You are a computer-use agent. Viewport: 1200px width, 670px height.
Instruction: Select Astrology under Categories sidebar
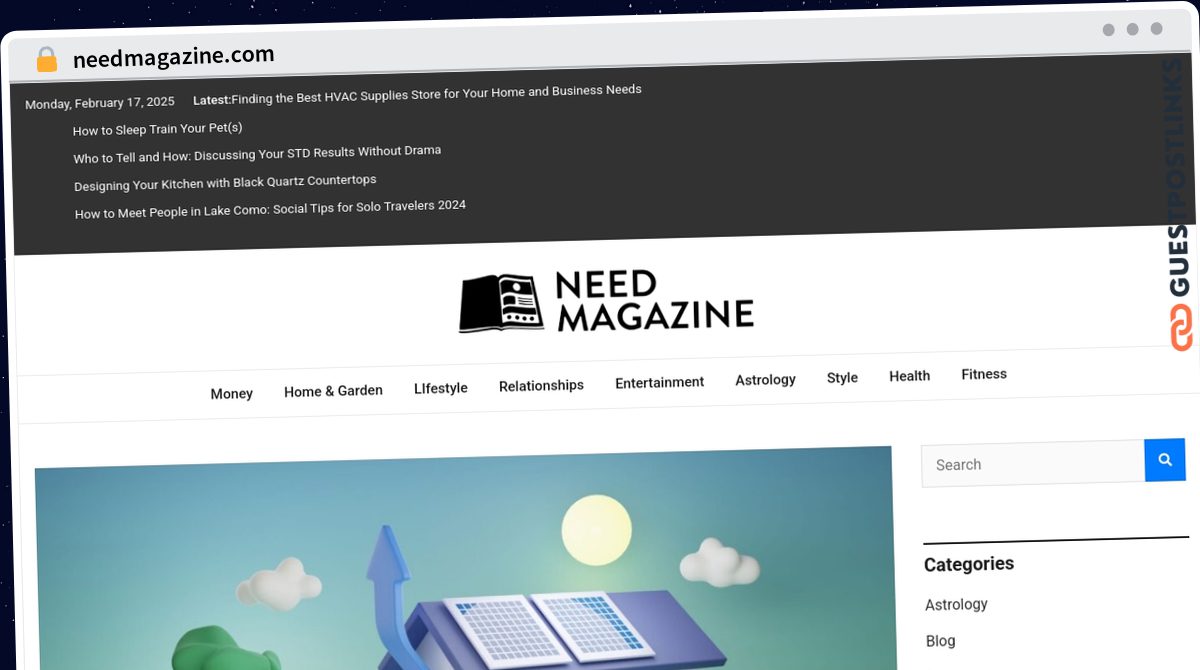click(956, 604)
